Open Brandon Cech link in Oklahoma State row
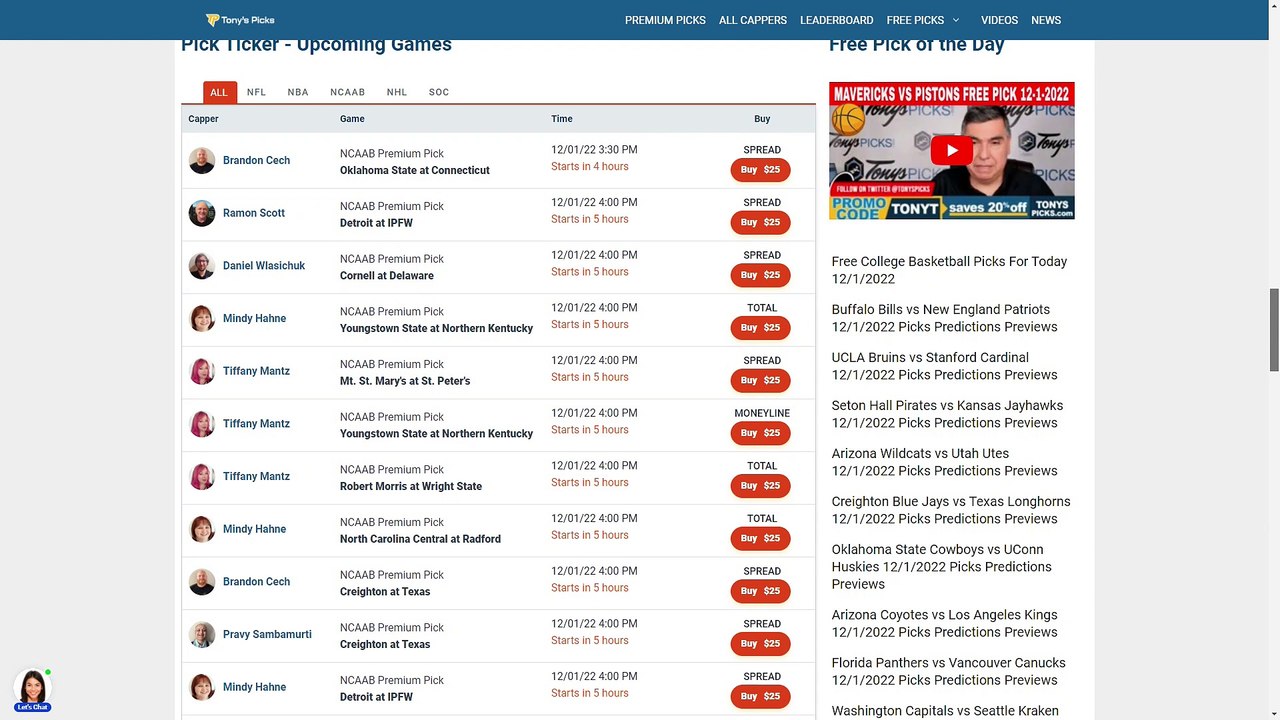 [256, 161]
